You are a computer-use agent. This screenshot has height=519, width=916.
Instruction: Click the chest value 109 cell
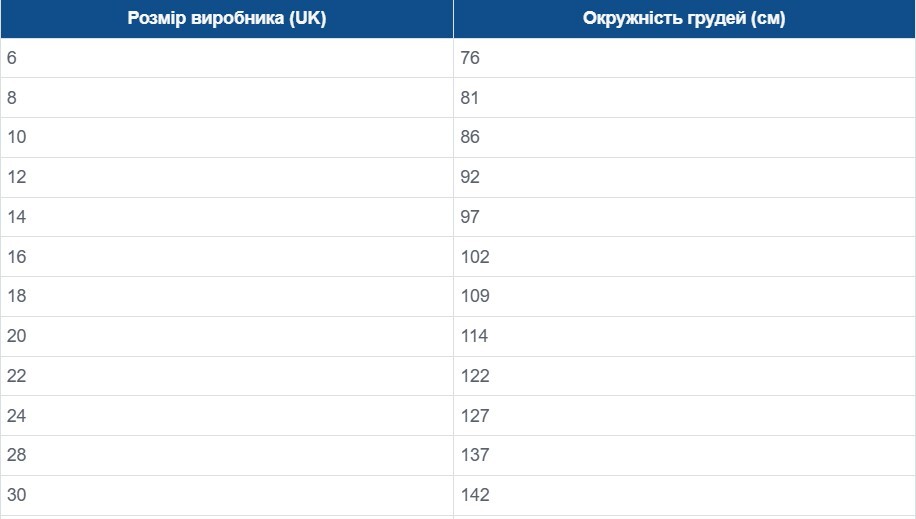tap(475, 296)
